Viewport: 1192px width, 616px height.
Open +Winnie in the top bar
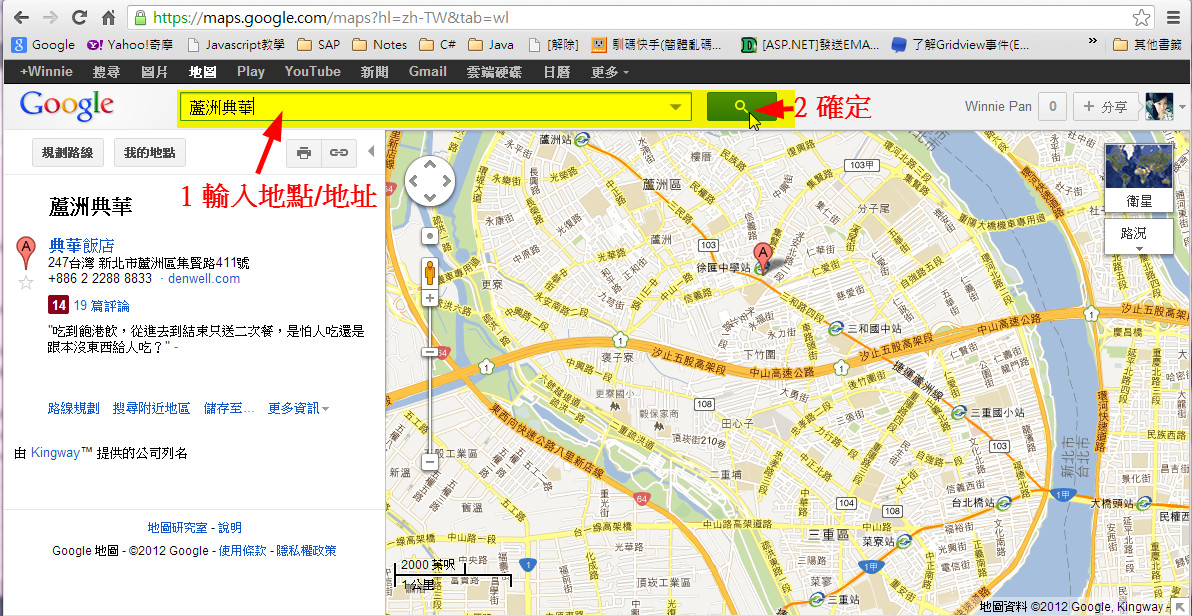46,71
